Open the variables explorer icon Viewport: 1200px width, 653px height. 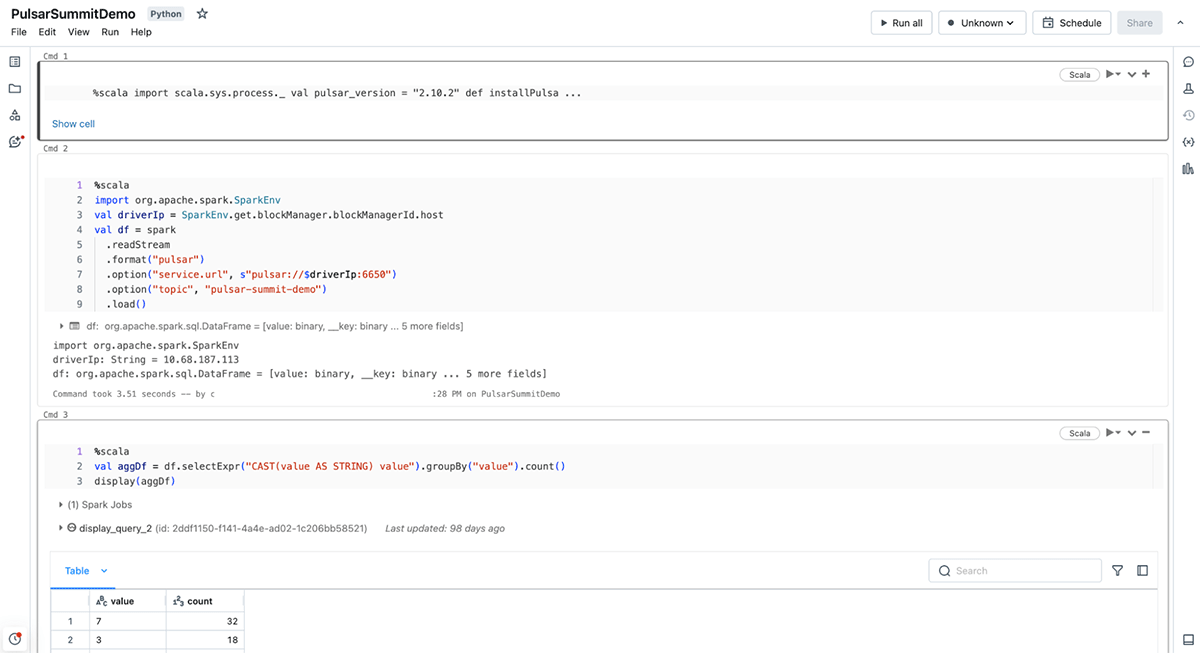[1188, 142]
